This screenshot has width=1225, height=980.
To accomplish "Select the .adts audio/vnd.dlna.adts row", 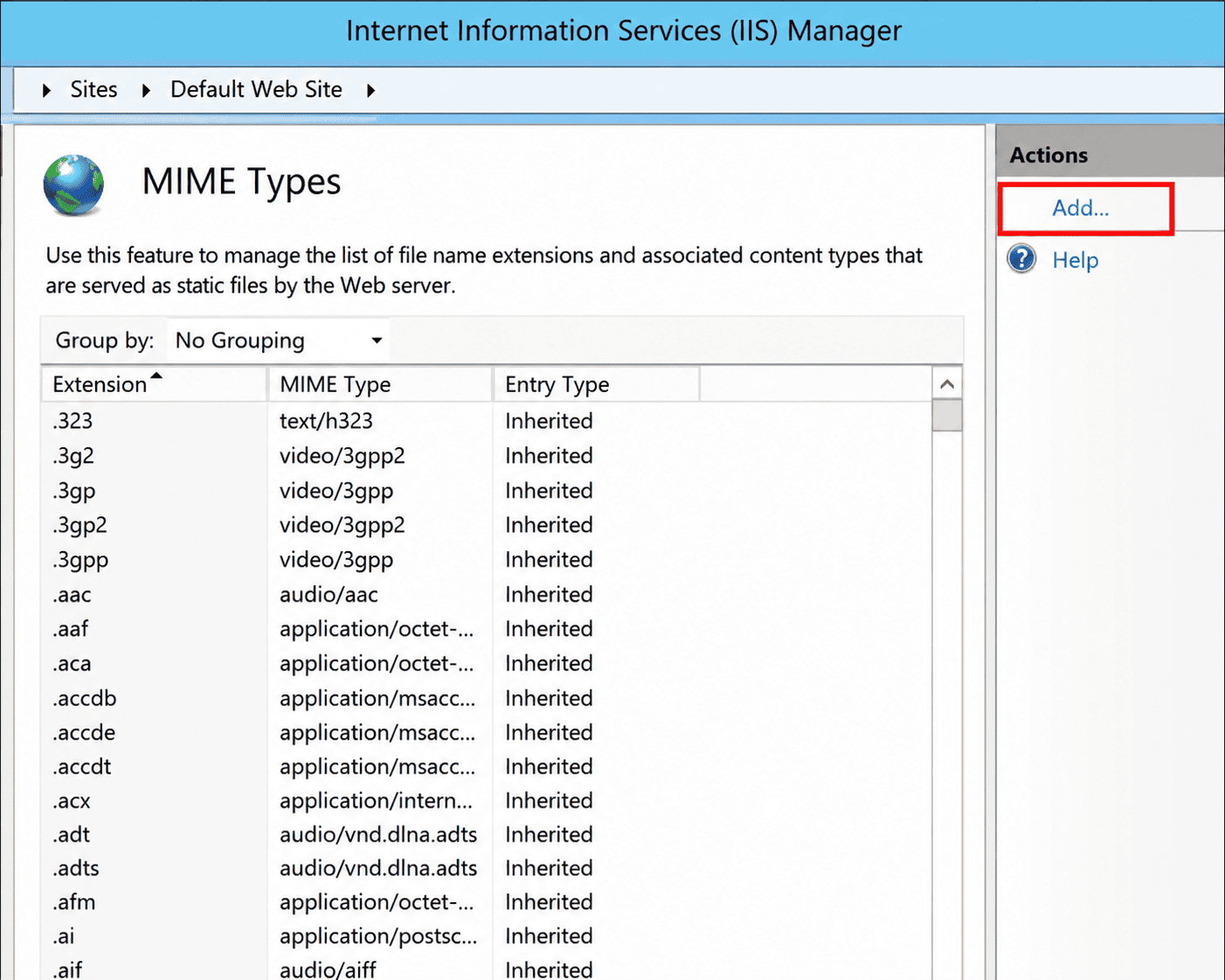I will click(486, 868).
